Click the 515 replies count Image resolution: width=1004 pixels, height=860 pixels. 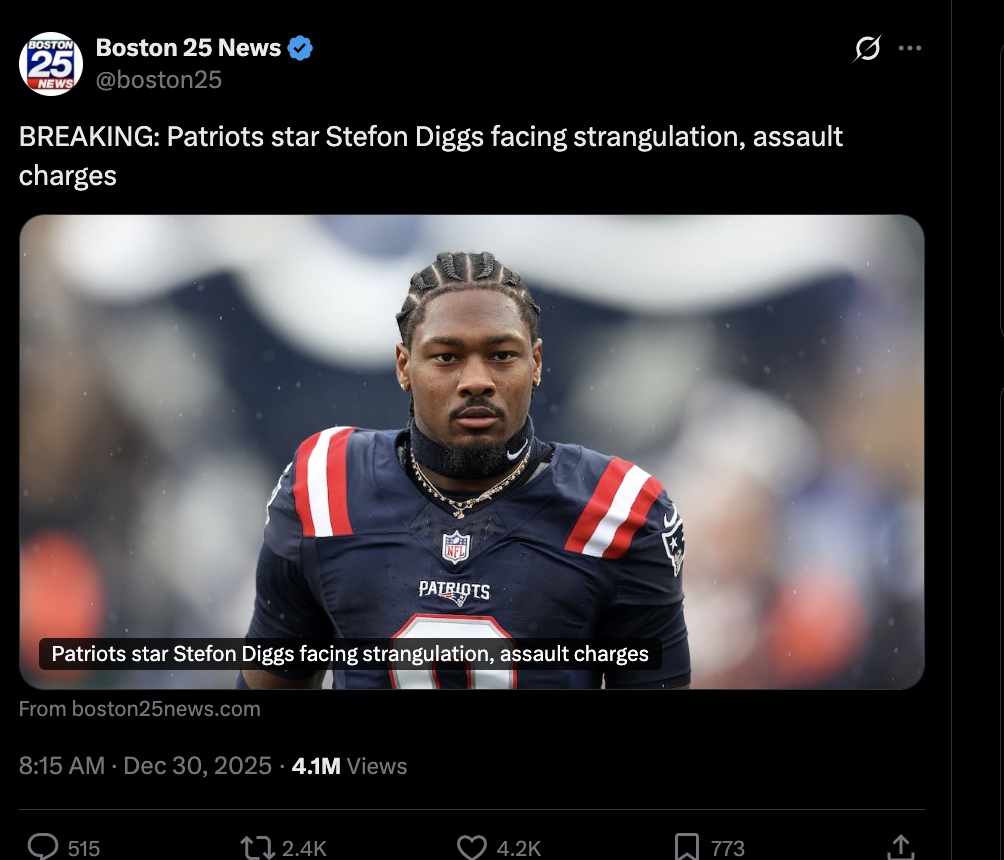84,848
